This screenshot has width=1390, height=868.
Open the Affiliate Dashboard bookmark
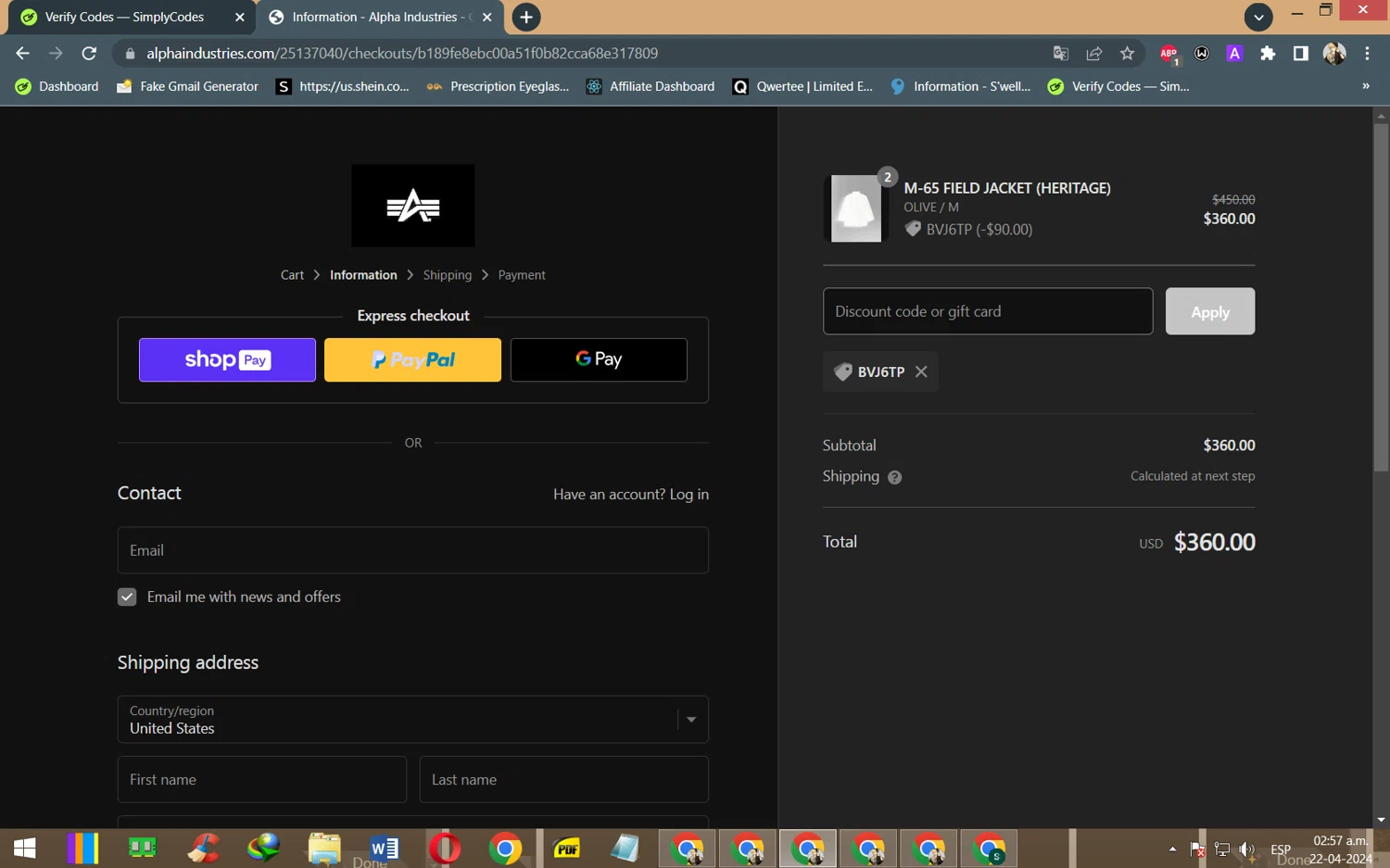tap(651, 86)
